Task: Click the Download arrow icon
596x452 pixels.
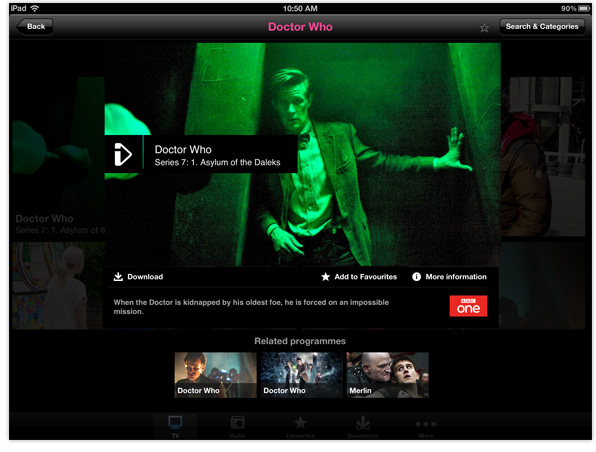Action: tap(118, 277)
